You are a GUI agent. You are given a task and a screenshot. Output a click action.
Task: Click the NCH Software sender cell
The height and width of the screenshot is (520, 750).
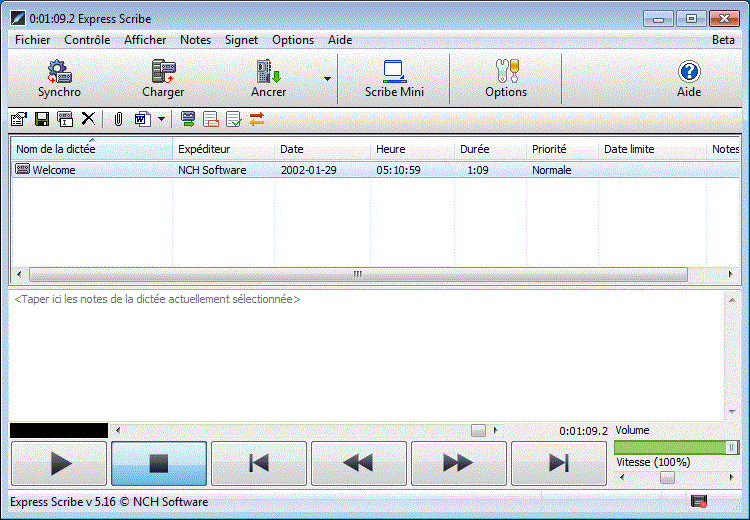212,170
